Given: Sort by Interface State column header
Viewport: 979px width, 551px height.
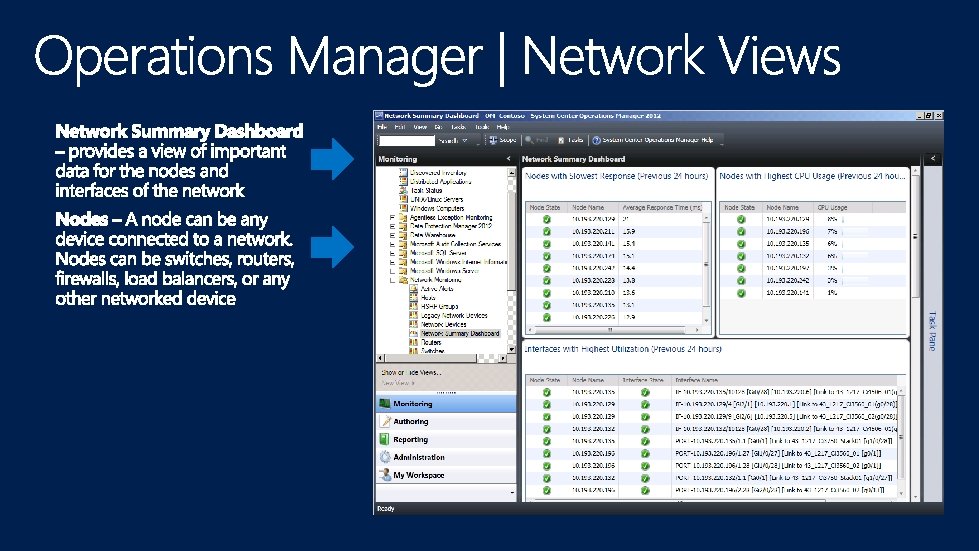Looking at the screenshot, I should click(643, 379).
